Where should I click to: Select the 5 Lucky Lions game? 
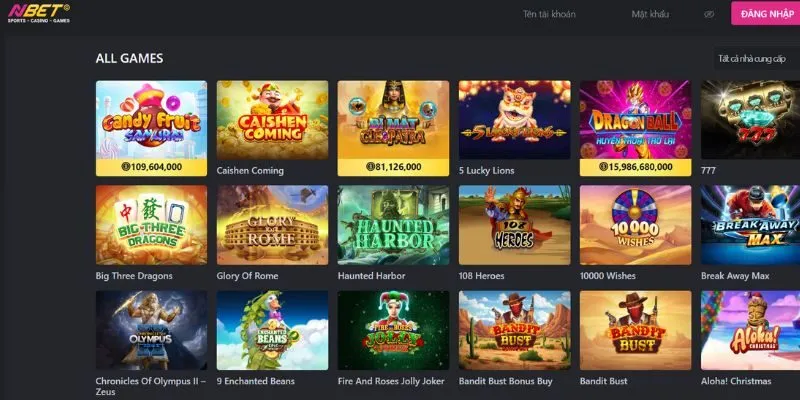(x=514, y=120)
